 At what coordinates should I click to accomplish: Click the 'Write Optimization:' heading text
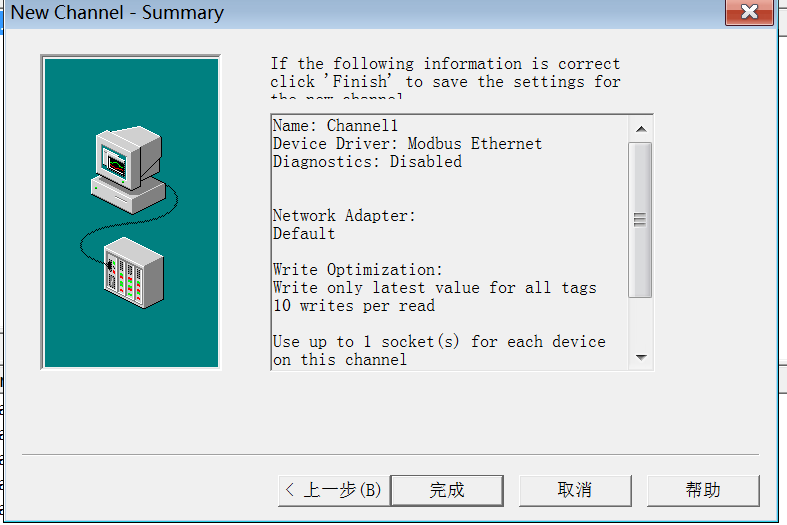pyautogui.click(x=357, y=270)
